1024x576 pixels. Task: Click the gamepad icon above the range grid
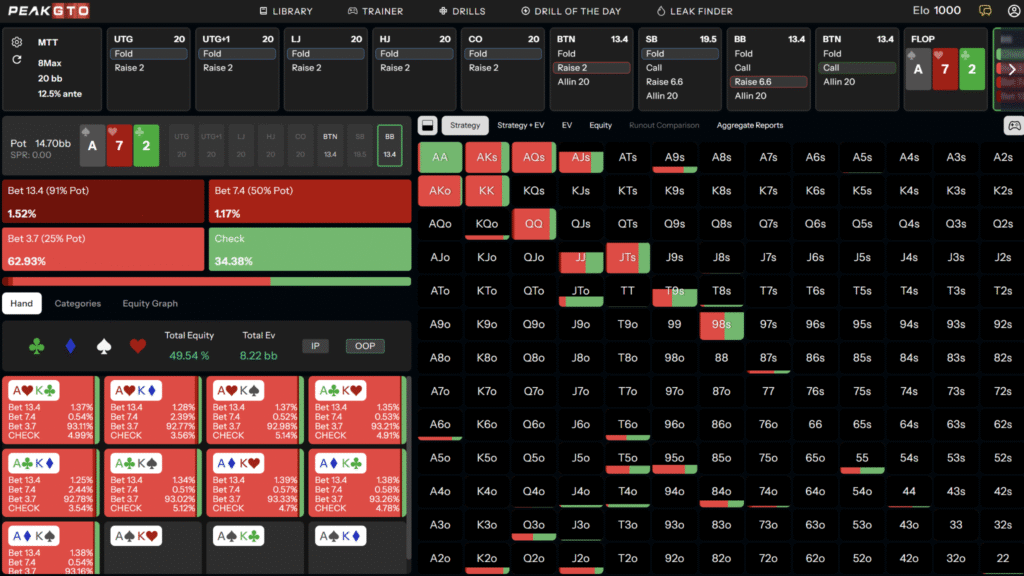pyautogui.click(x=1013, y=126)
